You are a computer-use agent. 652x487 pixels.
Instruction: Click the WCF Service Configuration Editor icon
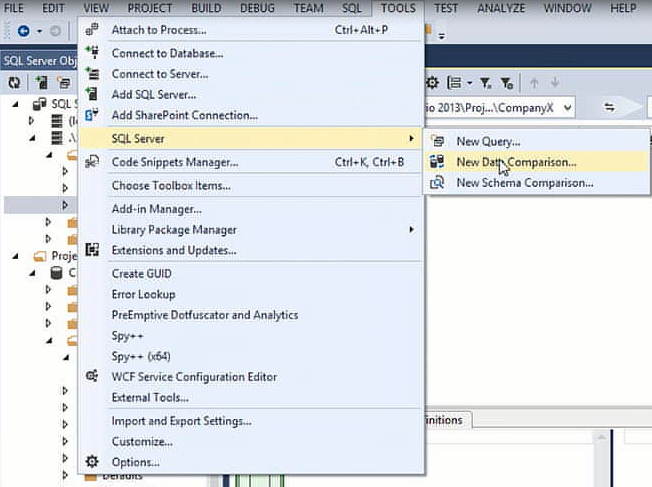92,376
